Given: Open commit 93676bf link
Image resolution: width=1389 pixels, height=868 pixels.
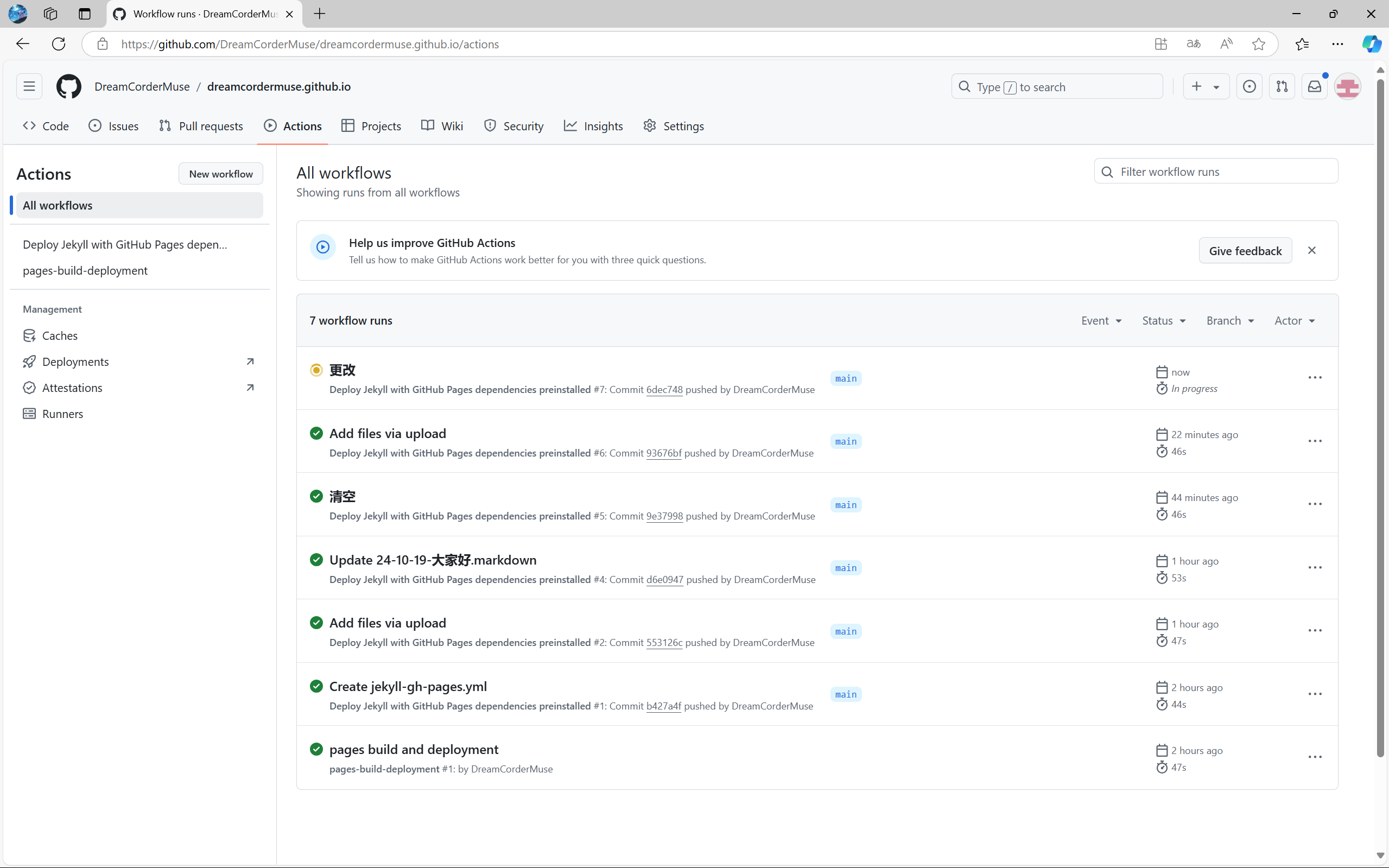Looking at the screenshot, I should pyautogui.click(x=663, y=453).
